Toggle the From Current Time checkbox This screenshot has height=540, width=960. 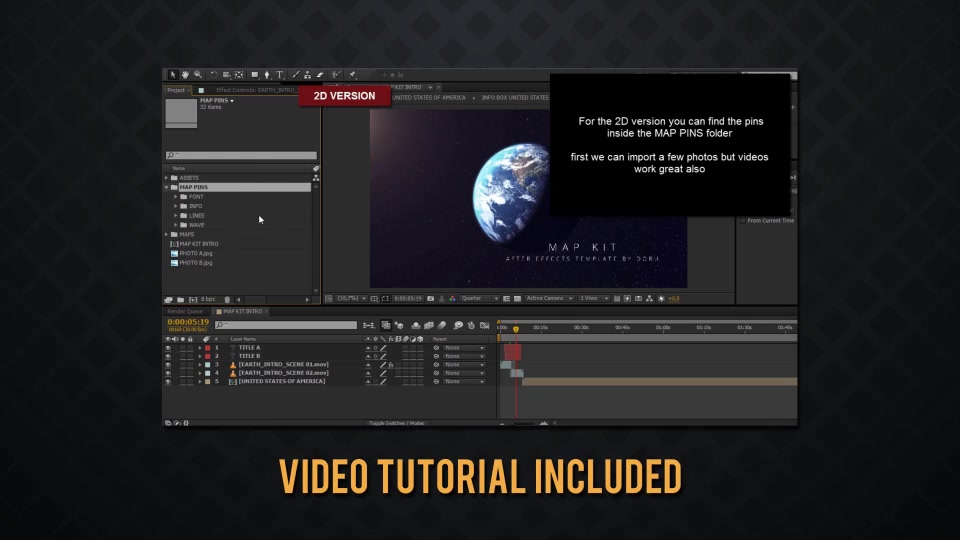[x=743, y=221]
